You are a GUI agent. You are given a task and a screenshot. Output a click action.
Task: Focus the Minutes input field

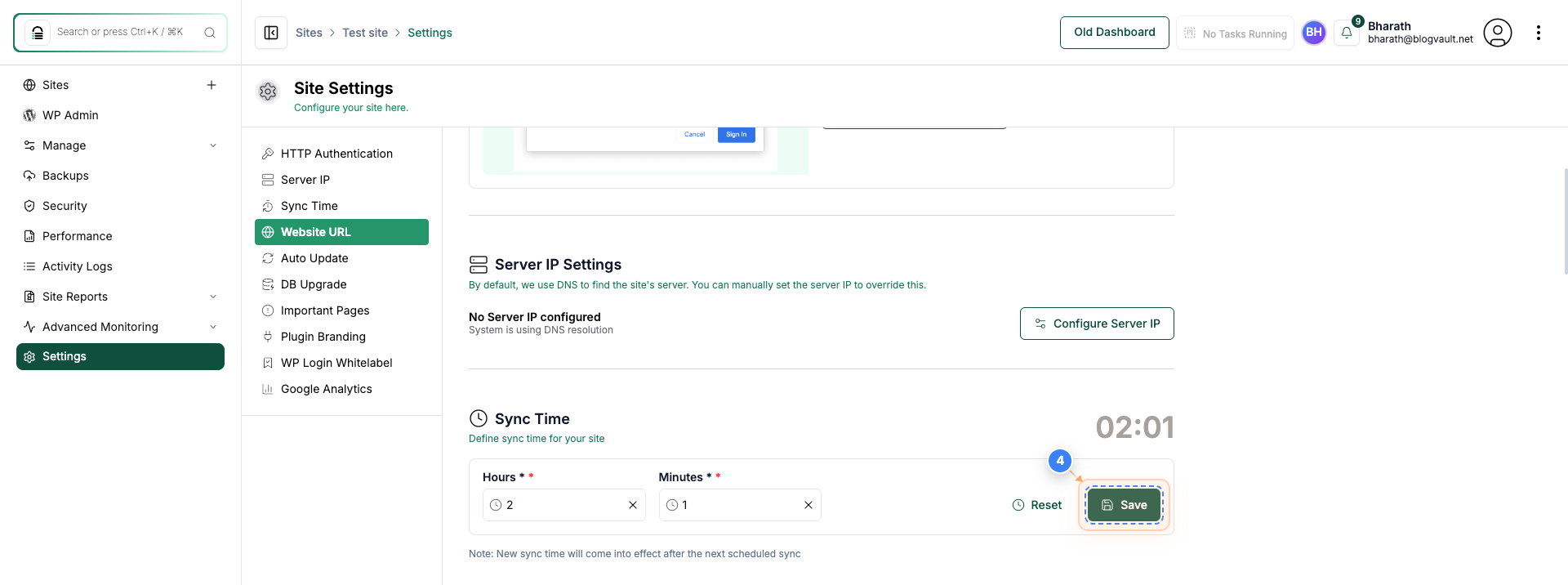pos(740,505)
